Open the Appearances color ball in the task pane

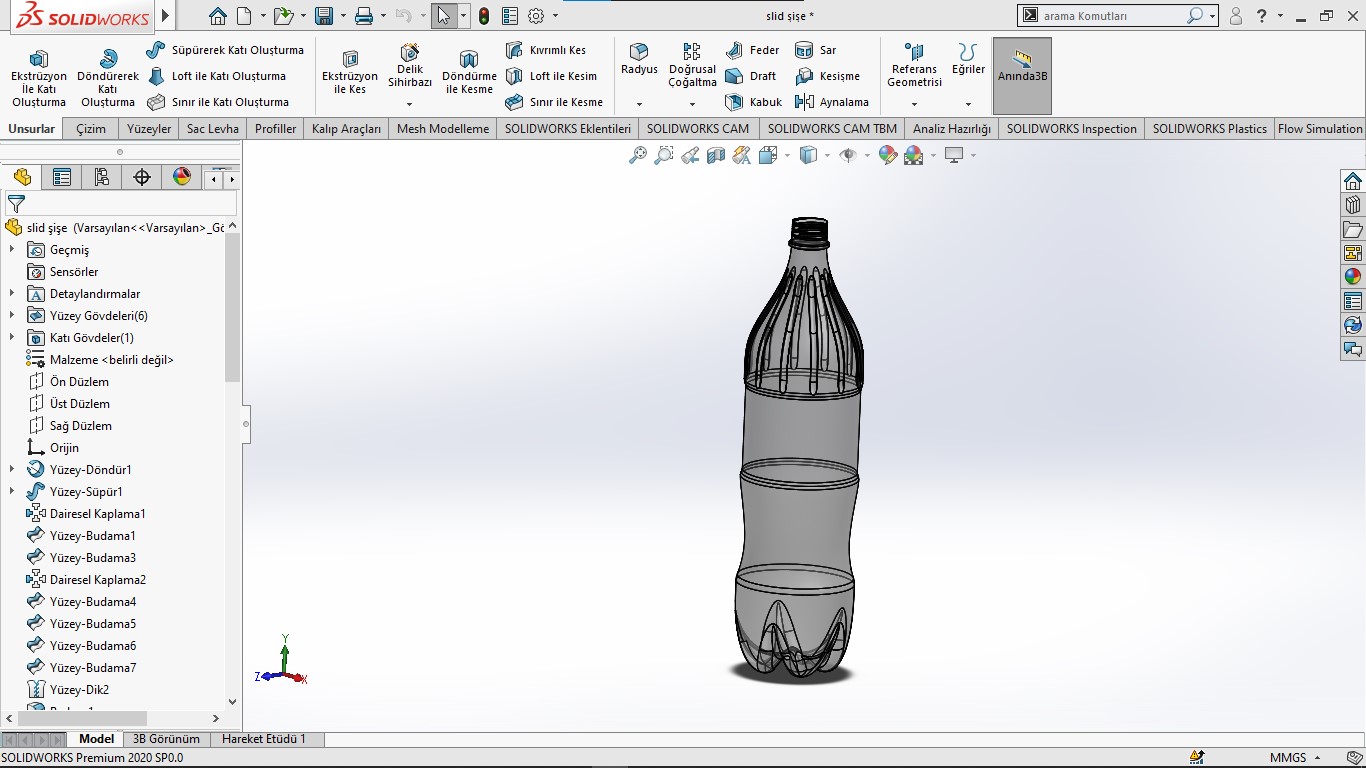click(1353, 277)
